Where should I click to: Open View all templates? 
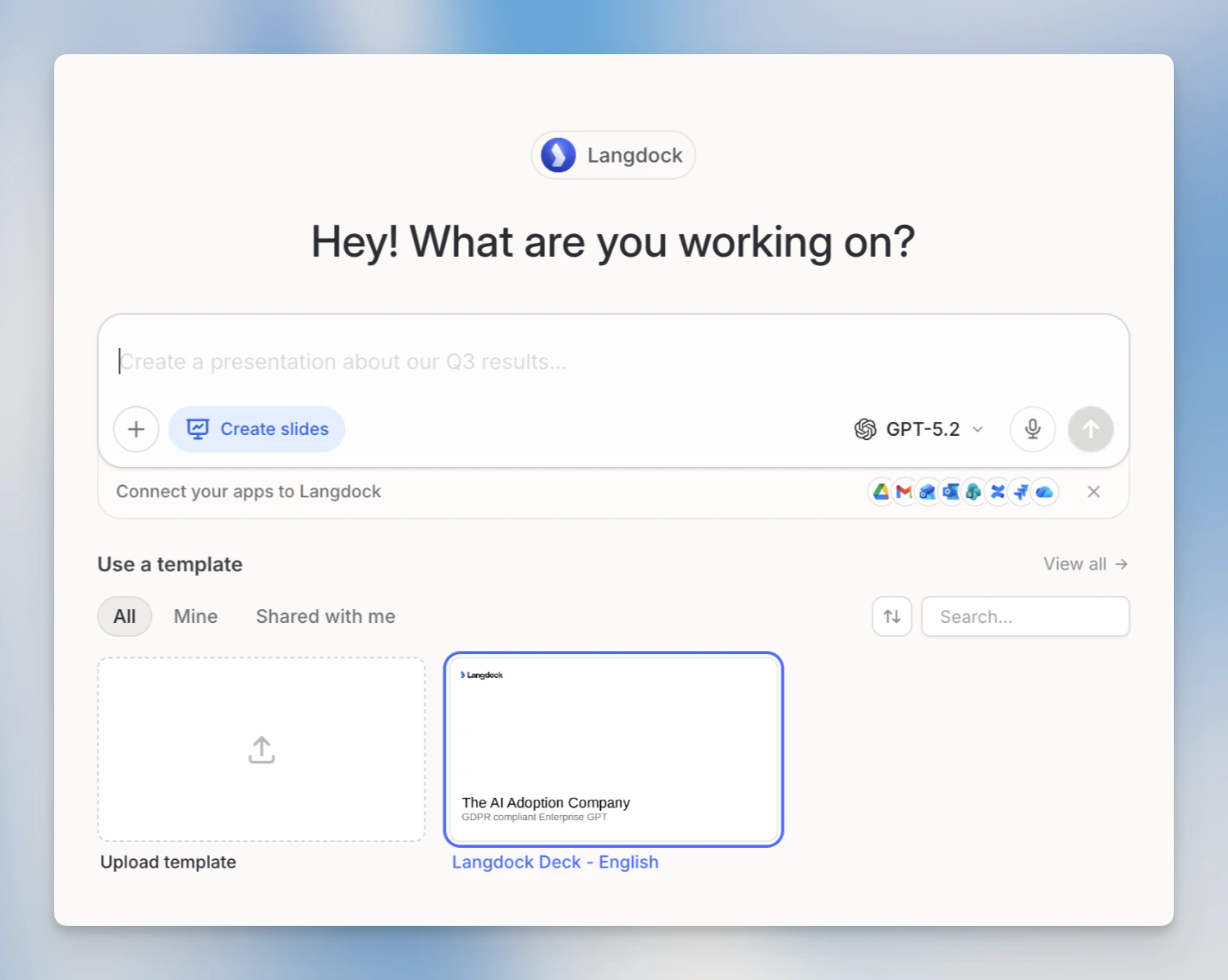coord(1085,564)
